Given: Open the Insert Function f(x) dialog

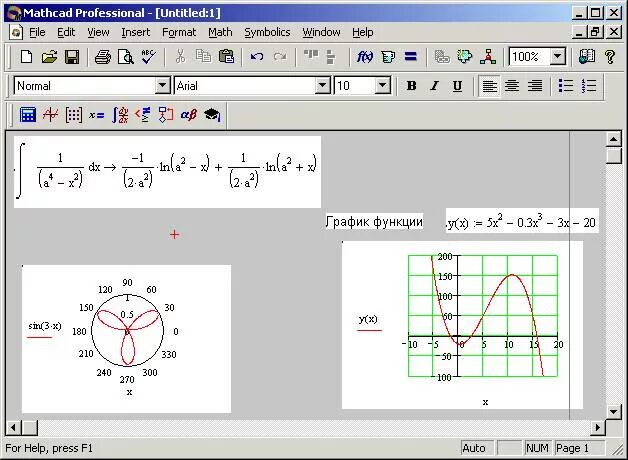Looking at the screenshot, I should (364, 57).
